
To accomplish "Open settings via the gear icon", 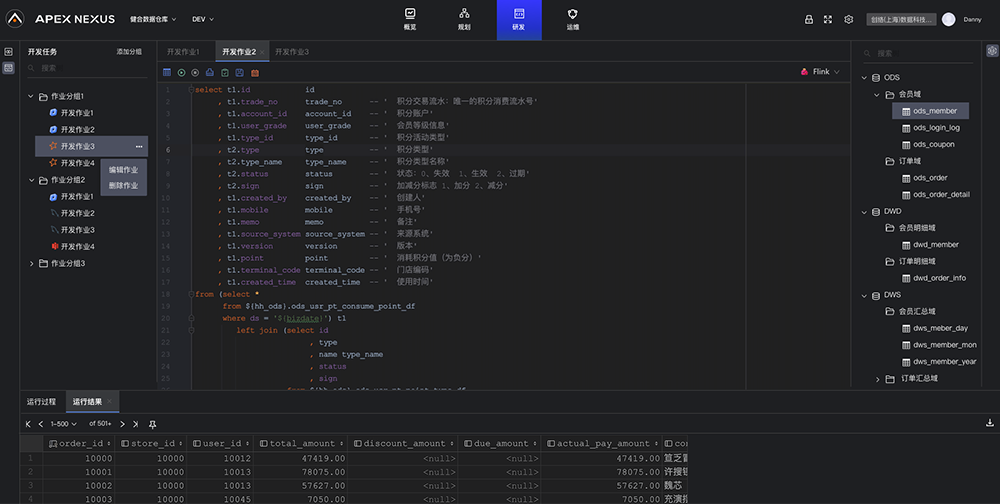I will pos(848,19).
